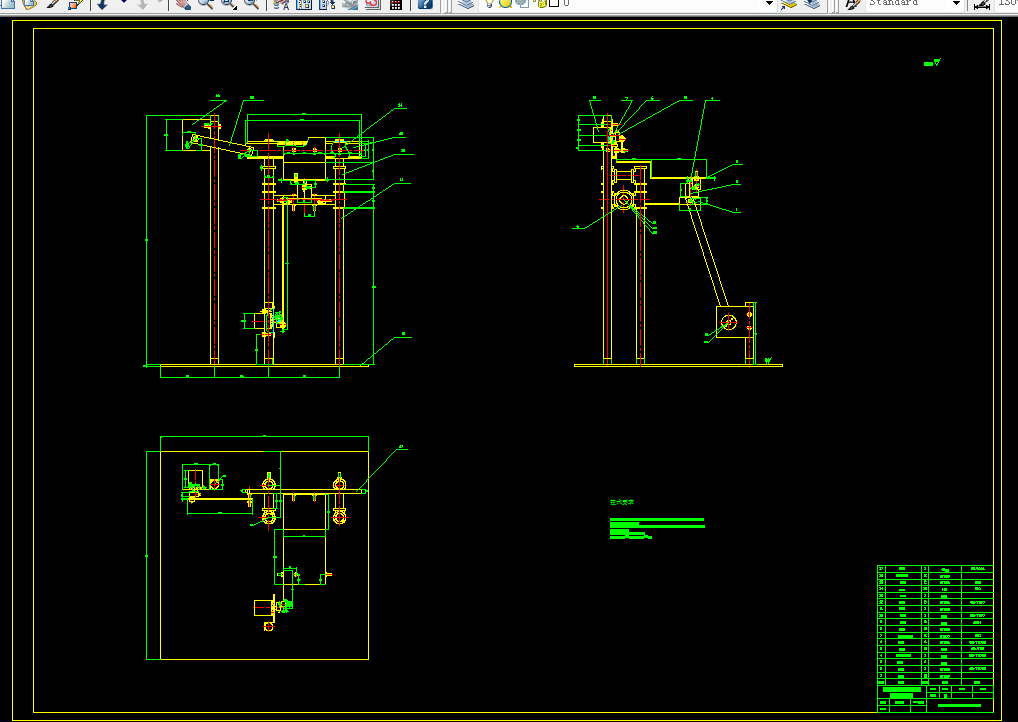The height and width of the screenshot is (722, 1018).
Task: Open the Markup Set Manager icon
Action: click(373, 4)
